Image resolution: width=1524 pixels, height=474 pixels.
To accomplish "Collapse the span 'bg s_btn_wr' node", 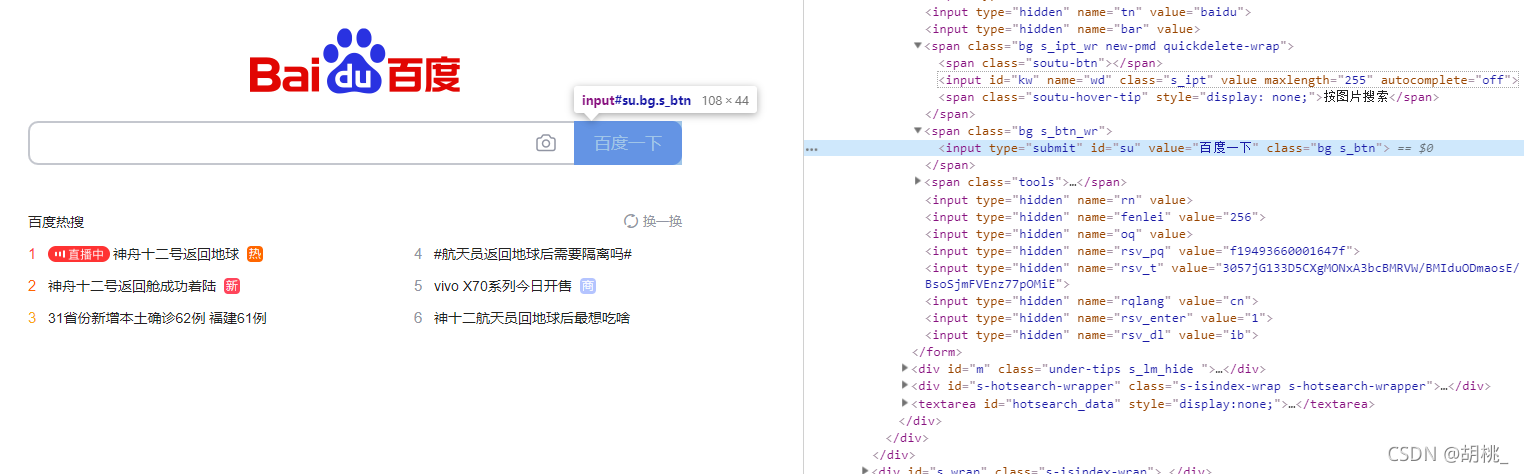I will coord(918,131).
